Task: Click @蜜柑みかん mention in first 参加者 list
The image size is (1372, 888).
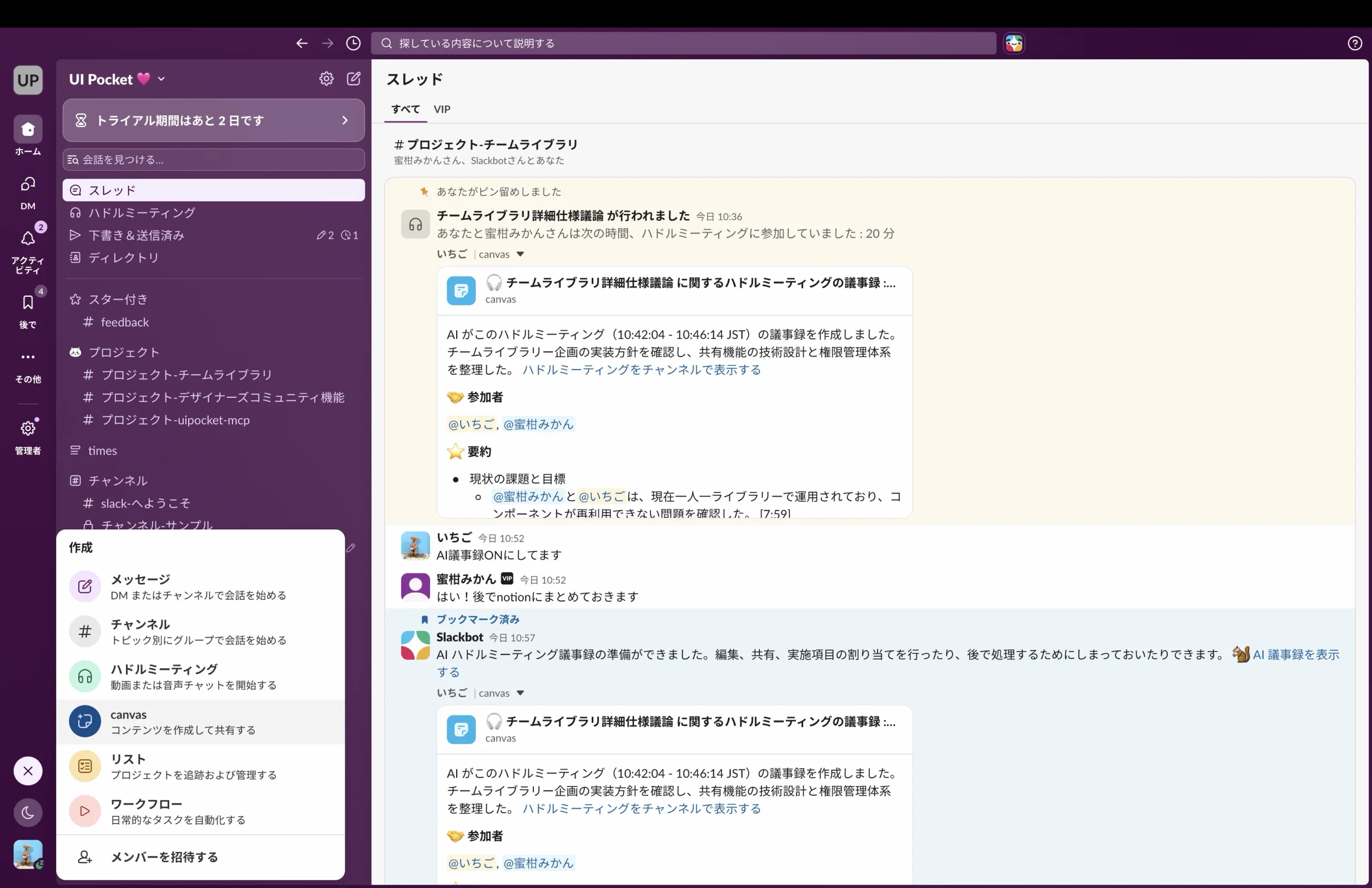Action: [538, 425]
